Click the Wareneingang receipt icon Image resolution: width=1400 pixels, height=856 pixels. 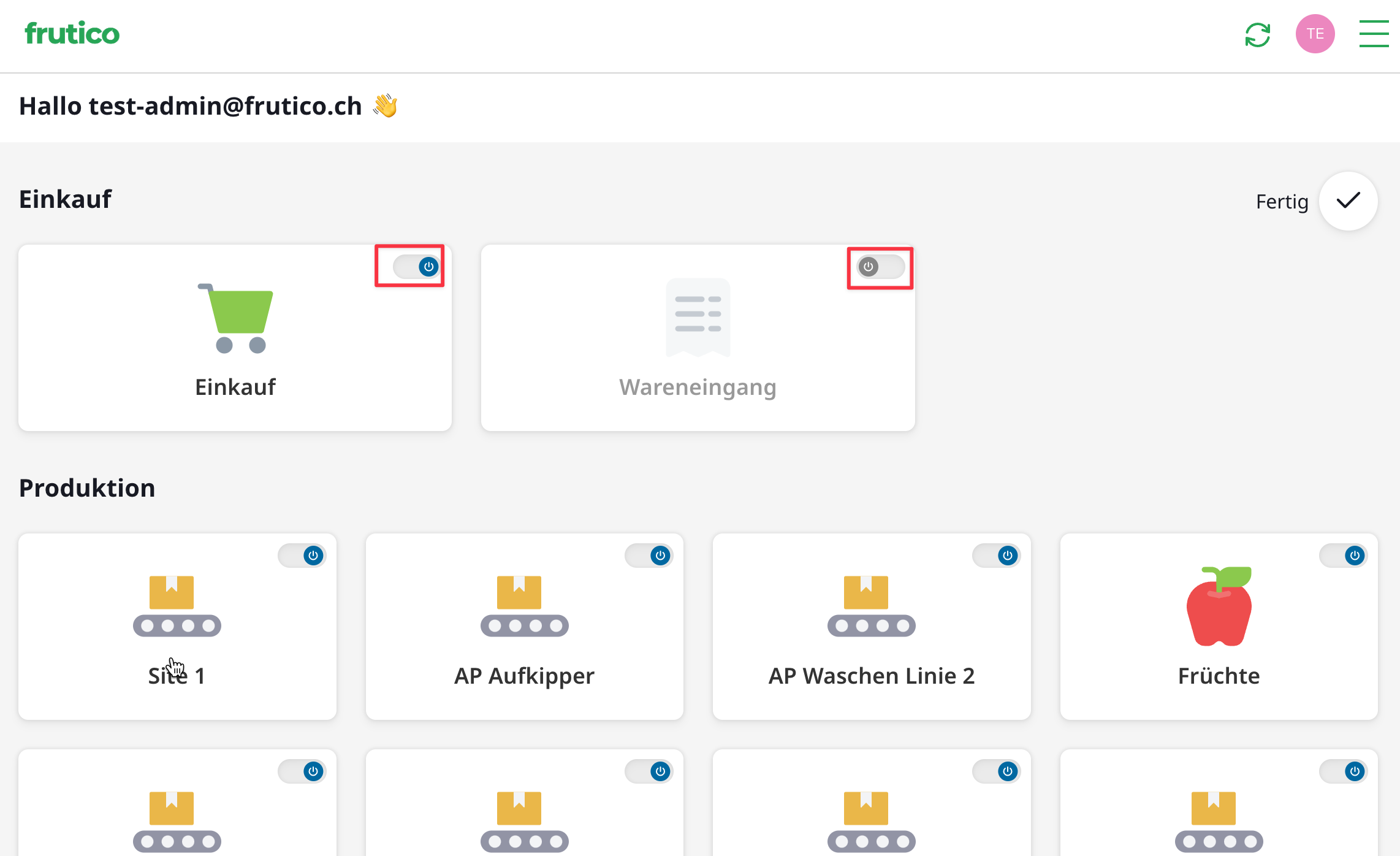[x=698, y=317]
